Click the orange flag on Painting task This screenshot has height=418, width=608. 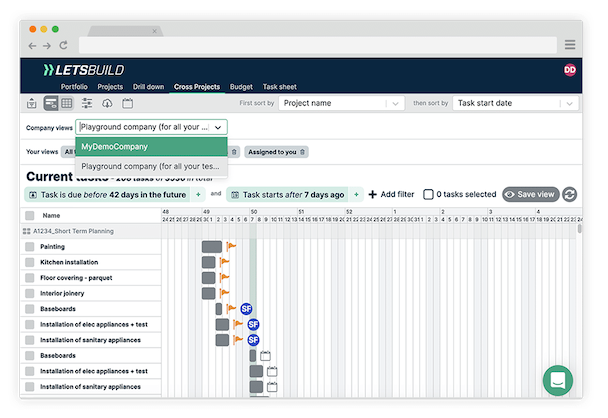(x=231, y=246)
